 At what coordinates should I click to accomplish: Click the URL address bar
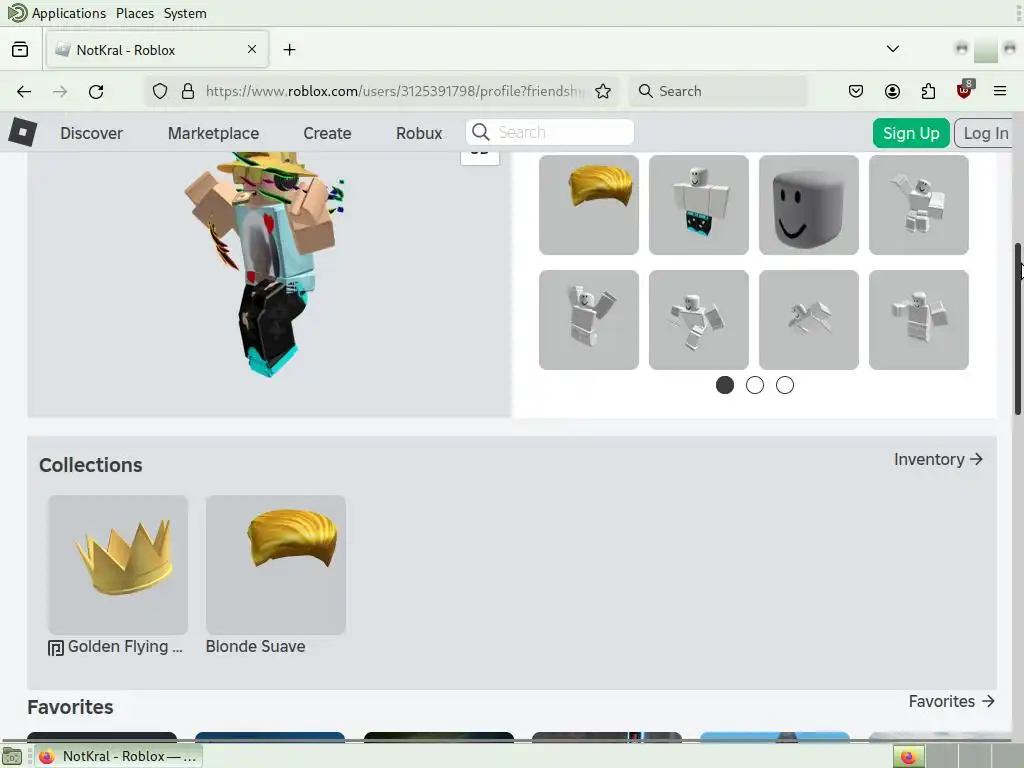pos(394,91)
